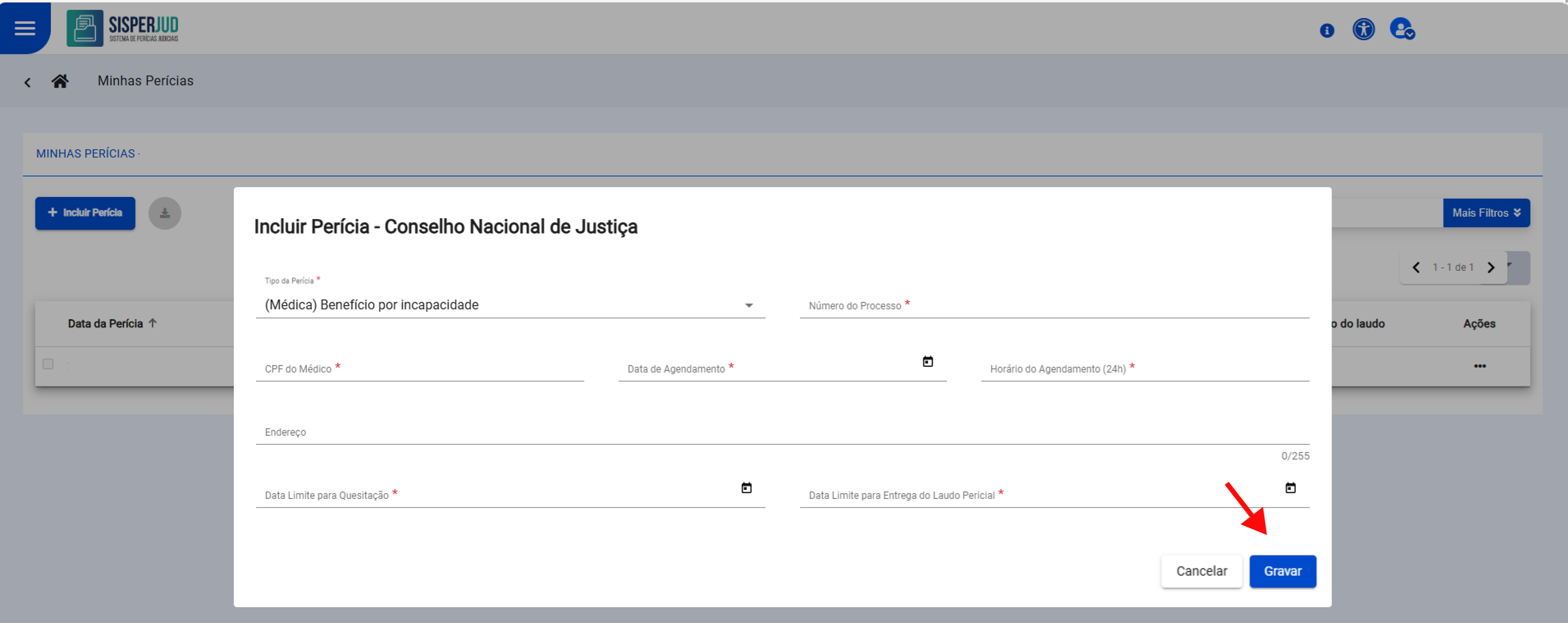1568x623 pixels.
Task: Open the accessibility options icon
Action: point(1363,29)
